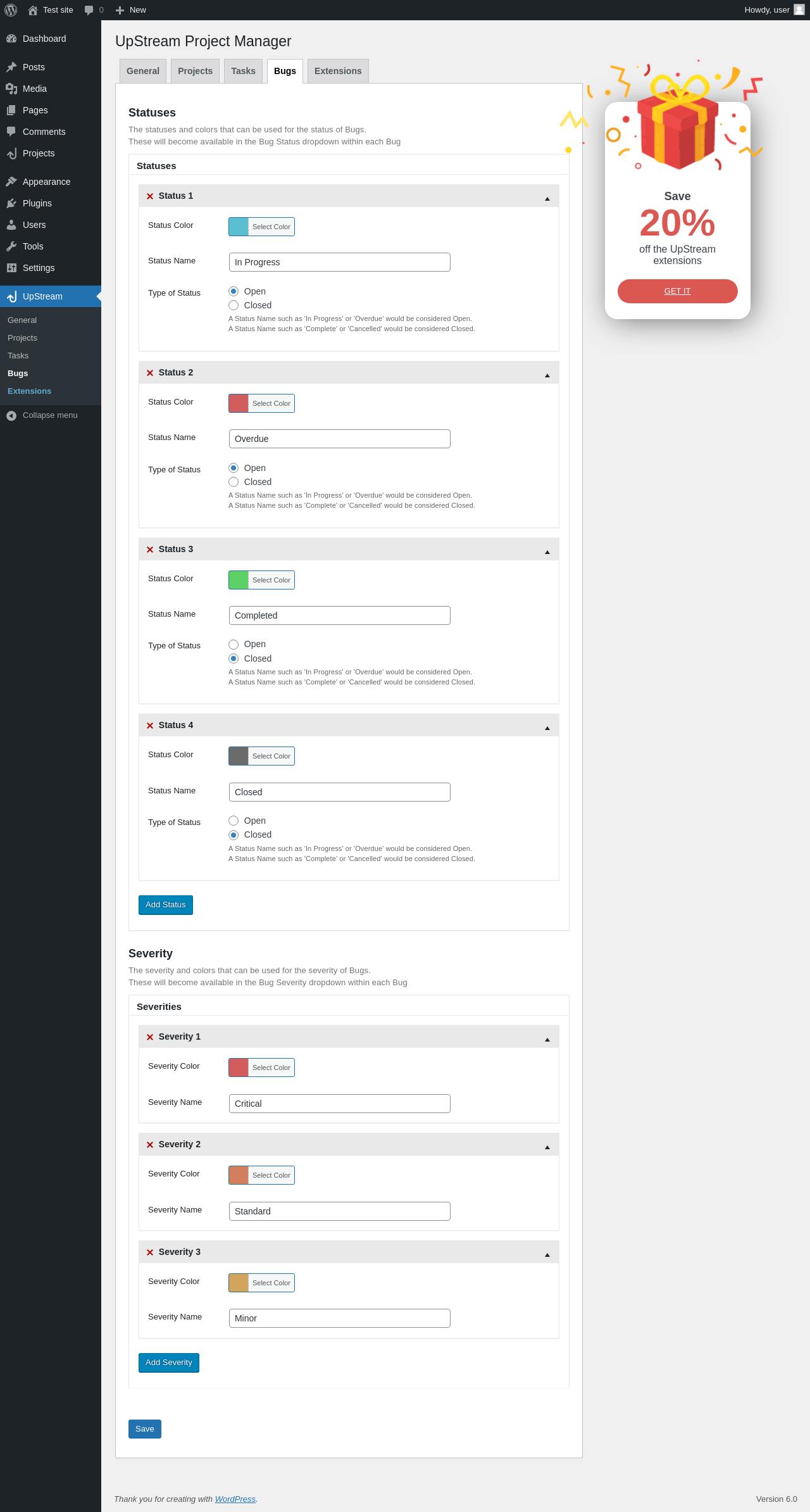Delete Status 3 using the red X
810x1512 pixels.
(x=150, y=550)
